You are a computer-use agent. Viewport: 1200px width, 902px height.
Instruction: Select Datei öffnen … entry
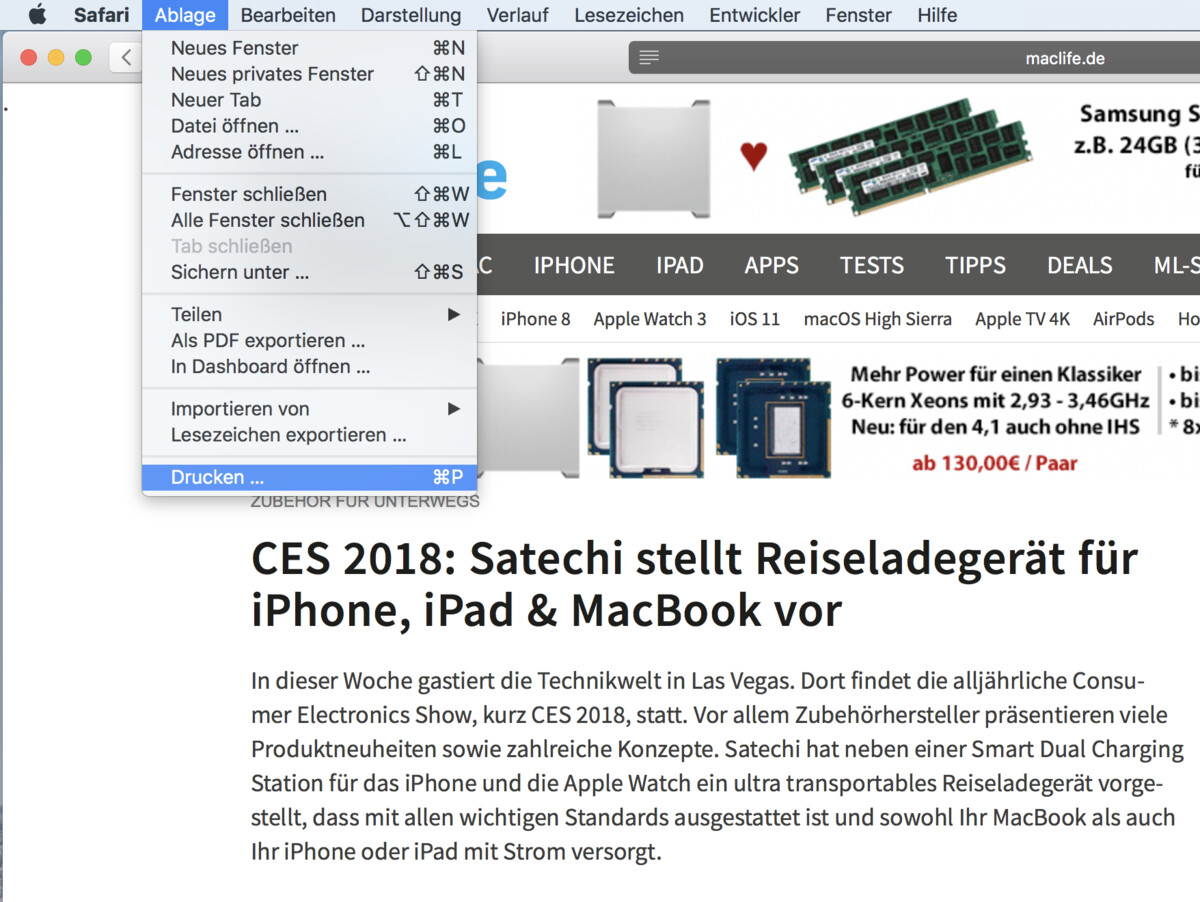309,126
